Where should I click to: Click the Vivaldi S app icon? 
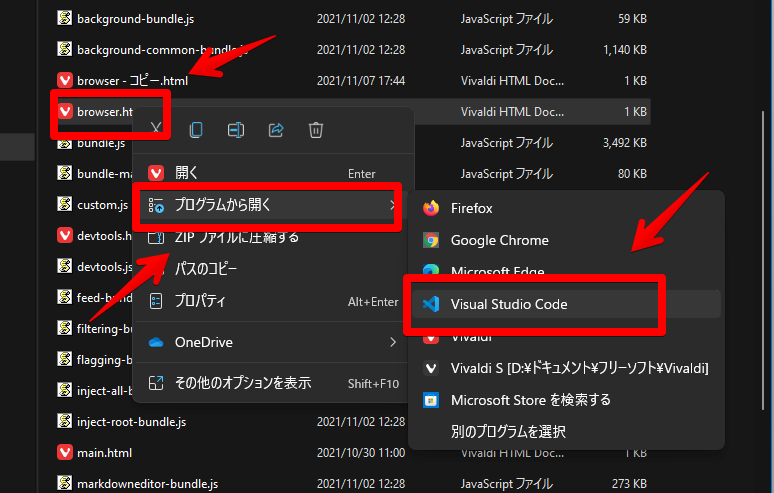pos(431,368)
